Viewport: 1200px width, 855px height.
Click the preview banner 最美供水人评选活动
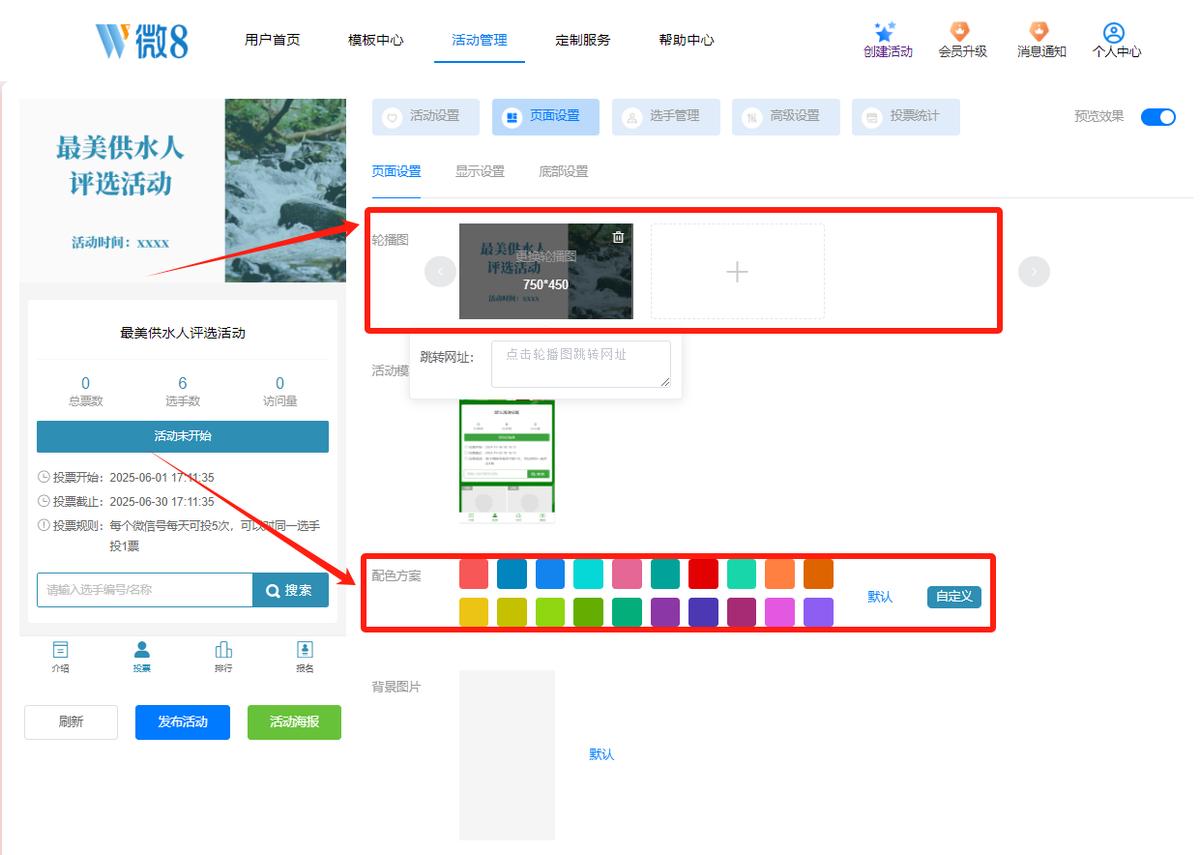click(x=183, y=190)
